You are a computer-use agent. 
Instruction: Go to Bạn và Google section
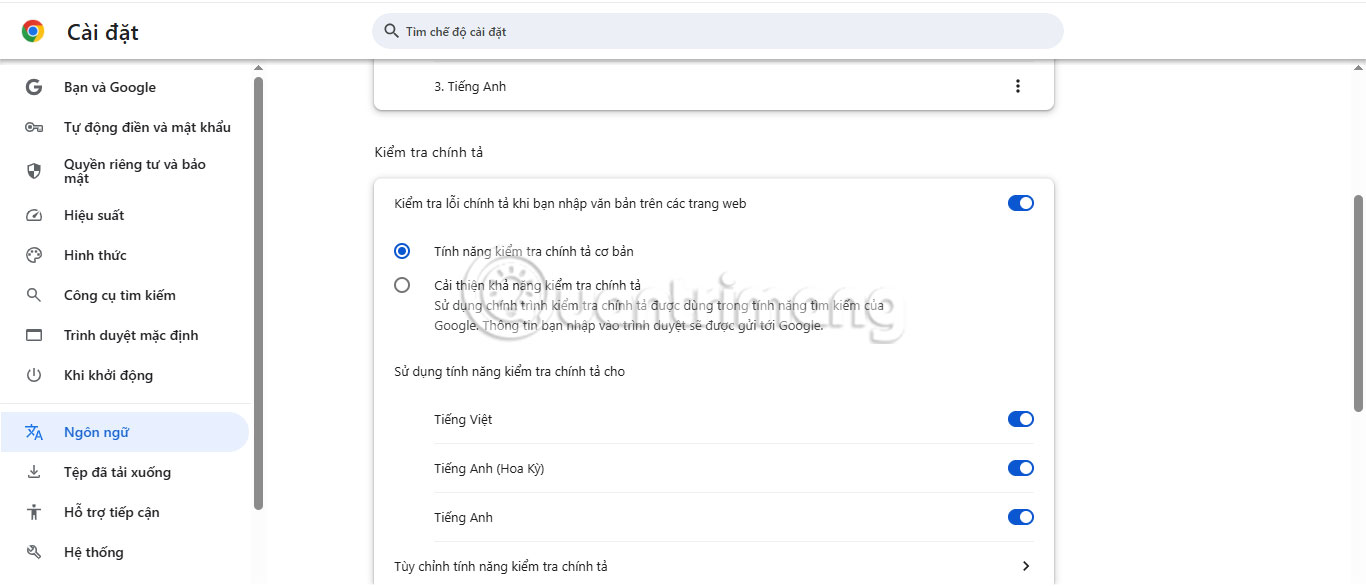pos(108,87)
